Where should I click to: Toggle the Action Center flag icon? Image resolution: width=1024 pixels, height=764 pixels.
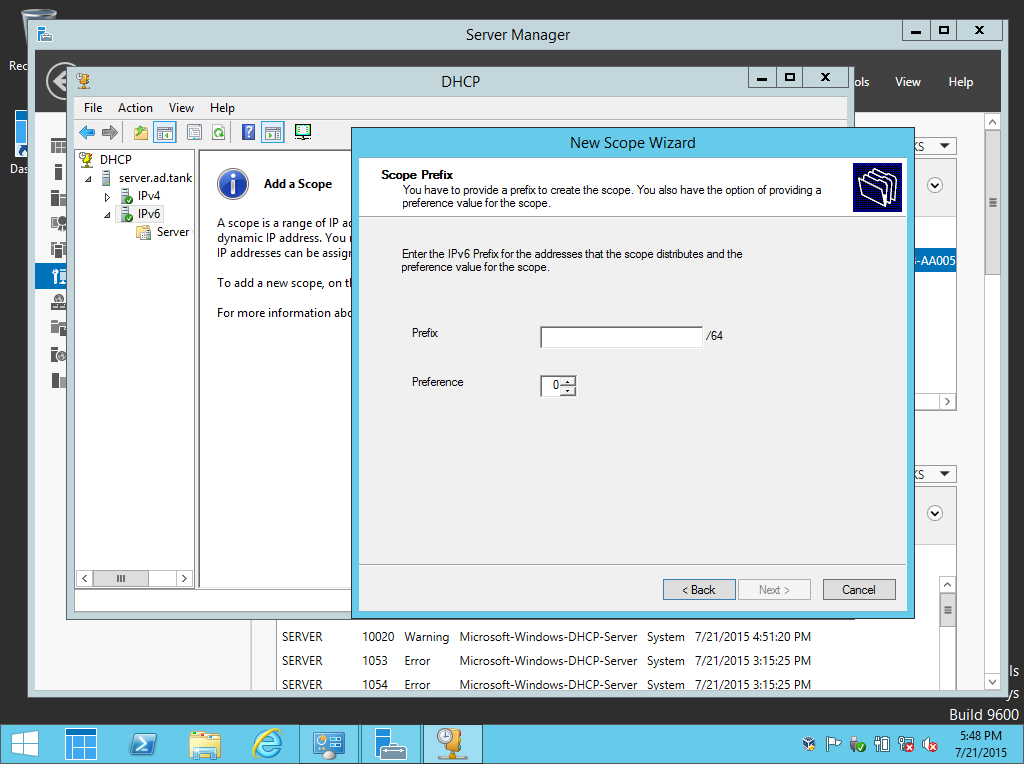[834, 744]
